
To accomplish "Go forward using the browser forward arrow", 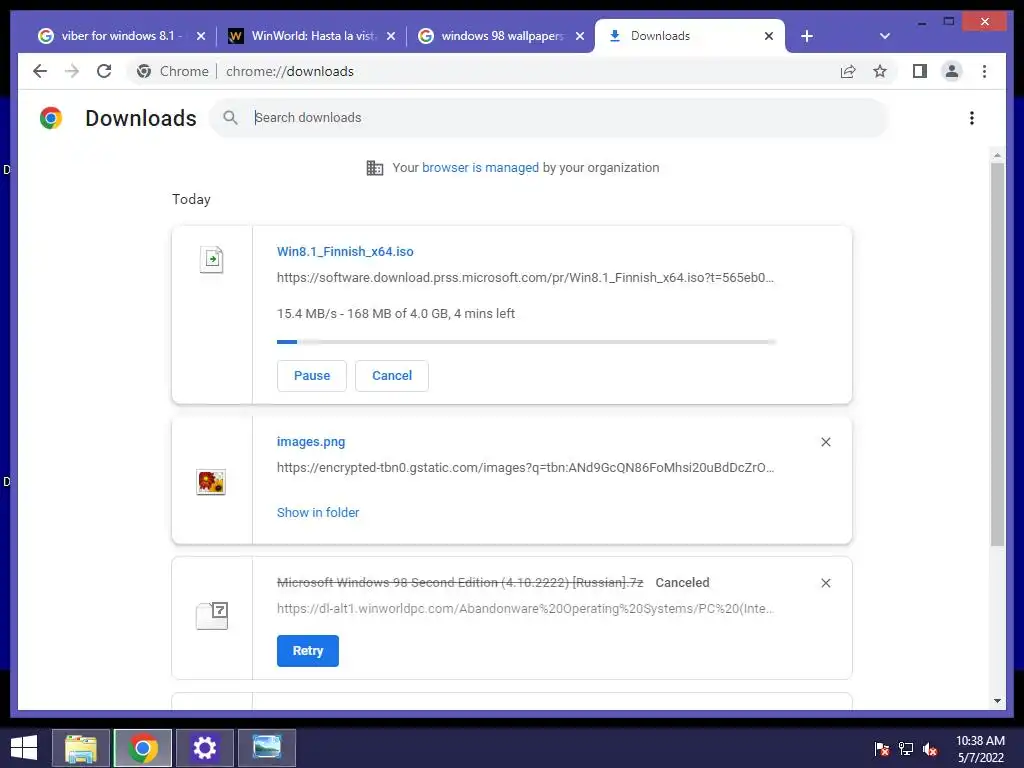I will coord(72,71).
